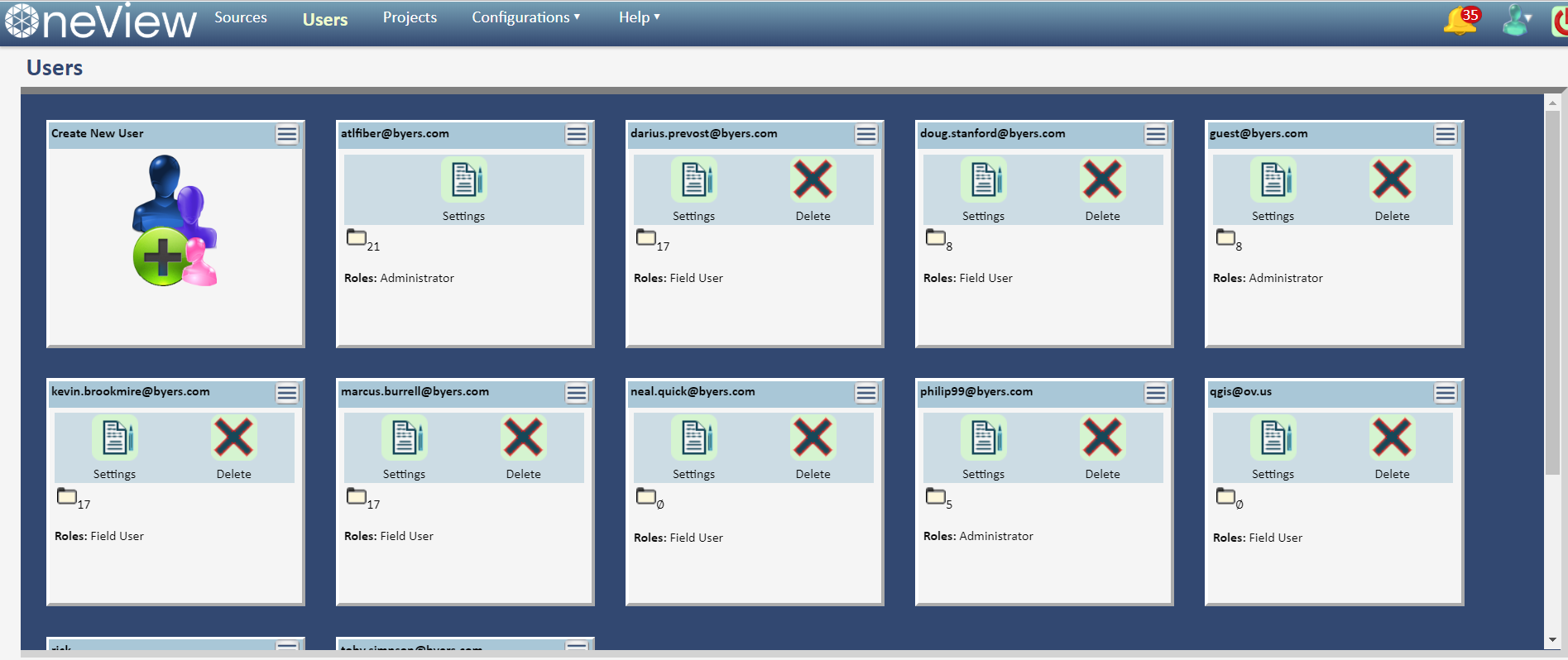Open Settings for neal.quick@byers.com
The image size is (1568, 660).
[x=693, y=438]
